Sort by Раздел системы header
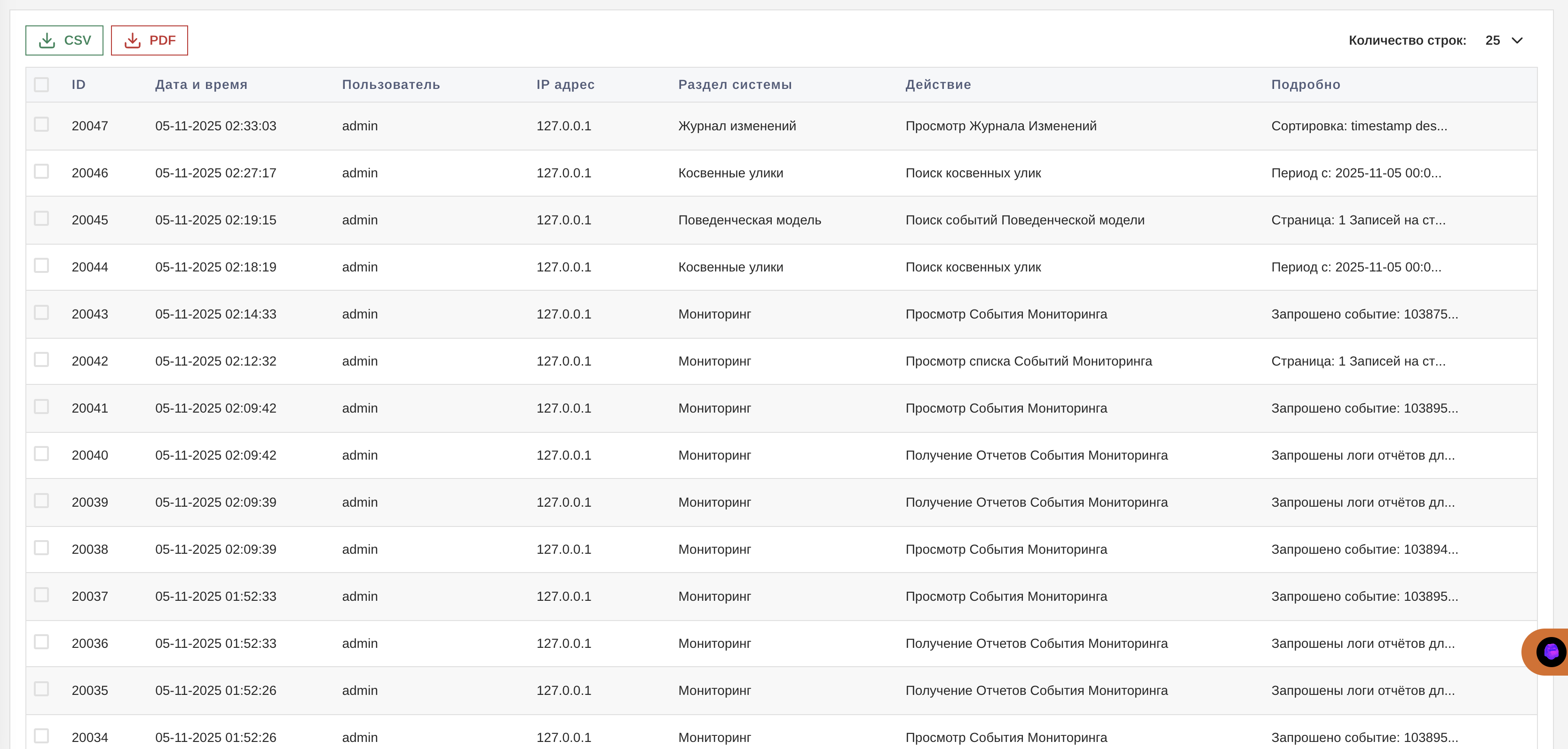1568x749 pixels. (735, 85)
